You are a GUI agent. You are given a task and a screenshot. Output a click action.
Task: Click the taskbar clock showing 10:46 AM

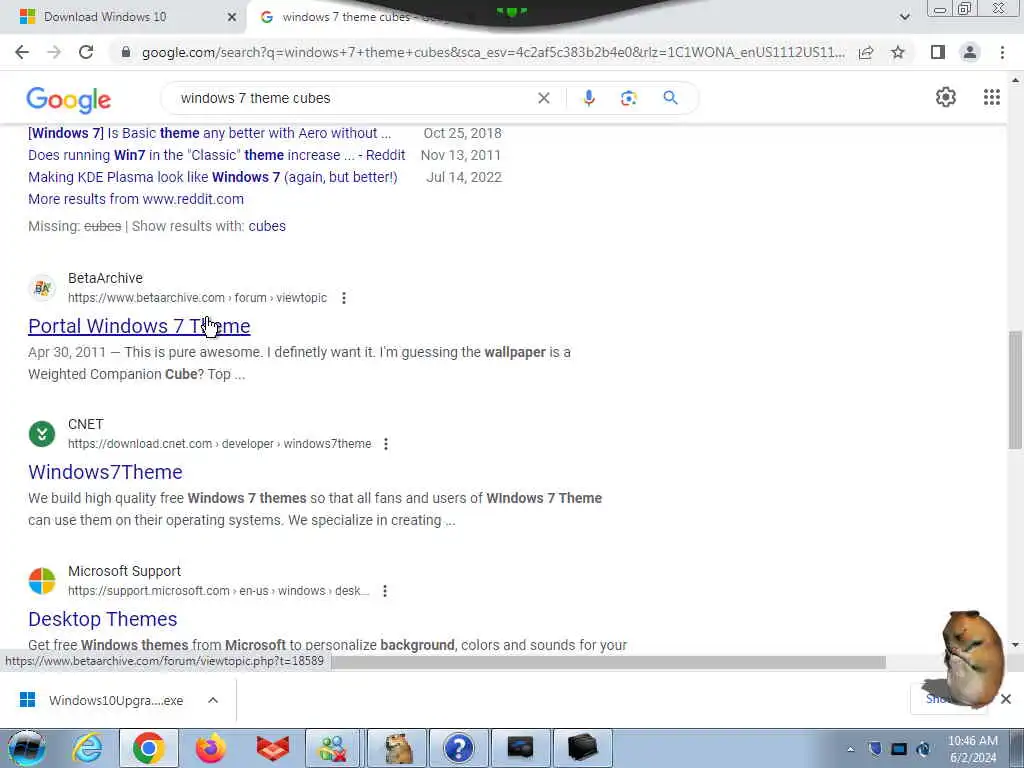[972, 749]
